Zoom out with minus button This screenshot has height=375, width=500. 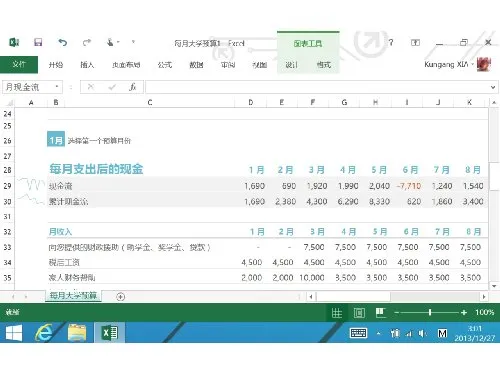tap(397, 313)
